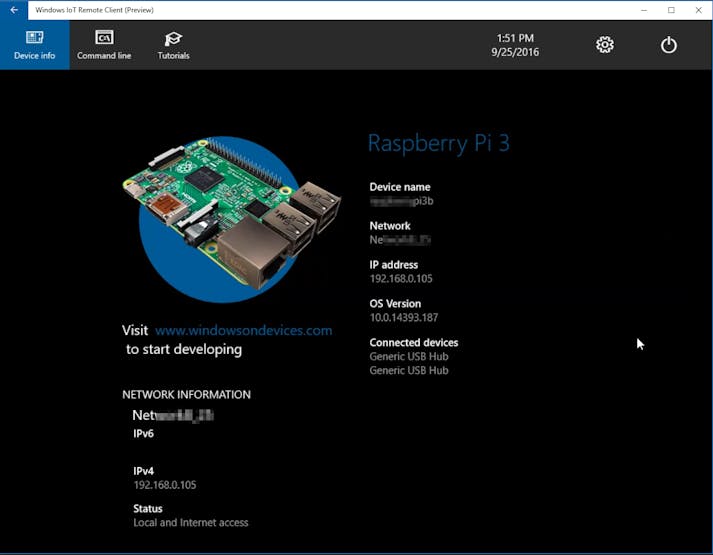Click the Network label in device details
This screenshot has height=555, width=713.
click(x=390, y=226)
